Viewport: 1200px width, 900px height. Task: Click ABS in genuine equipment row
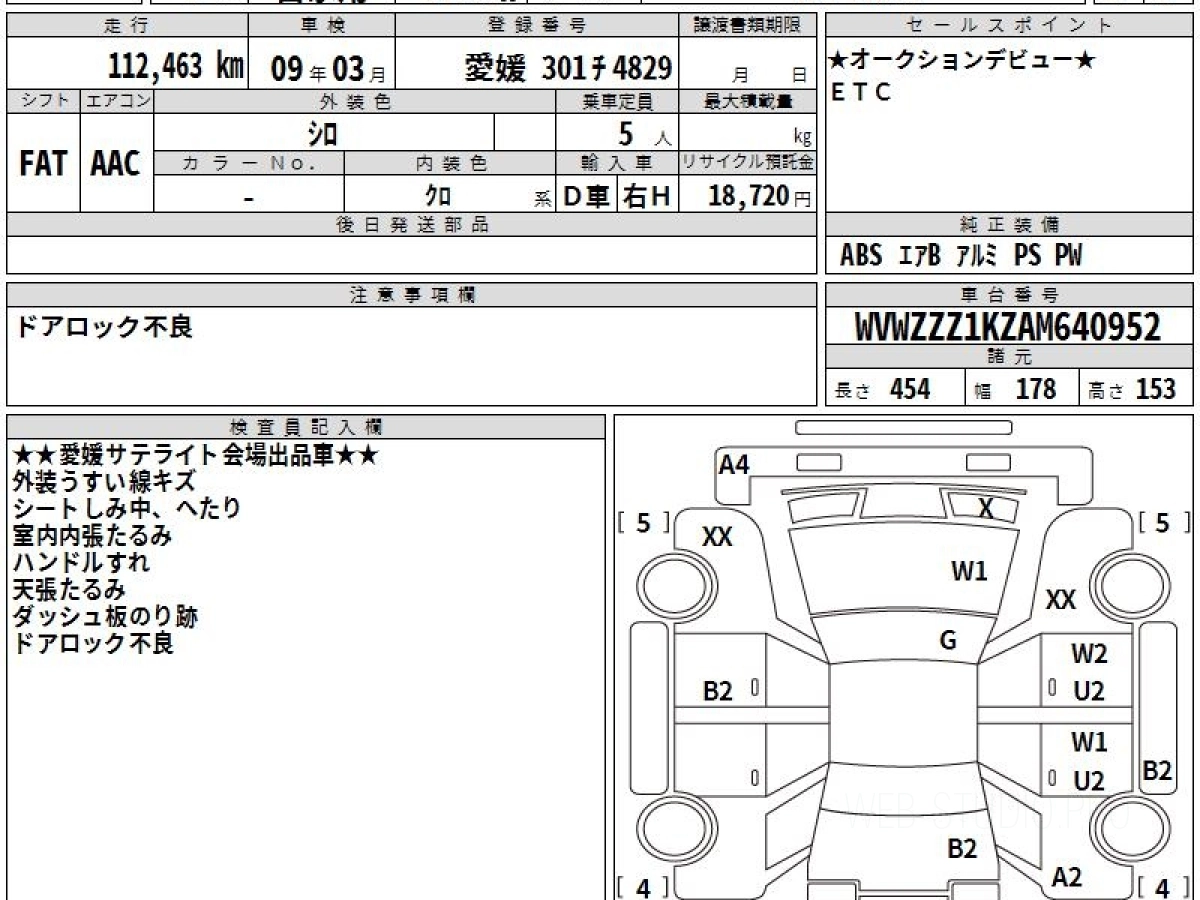tap(861, 256)
